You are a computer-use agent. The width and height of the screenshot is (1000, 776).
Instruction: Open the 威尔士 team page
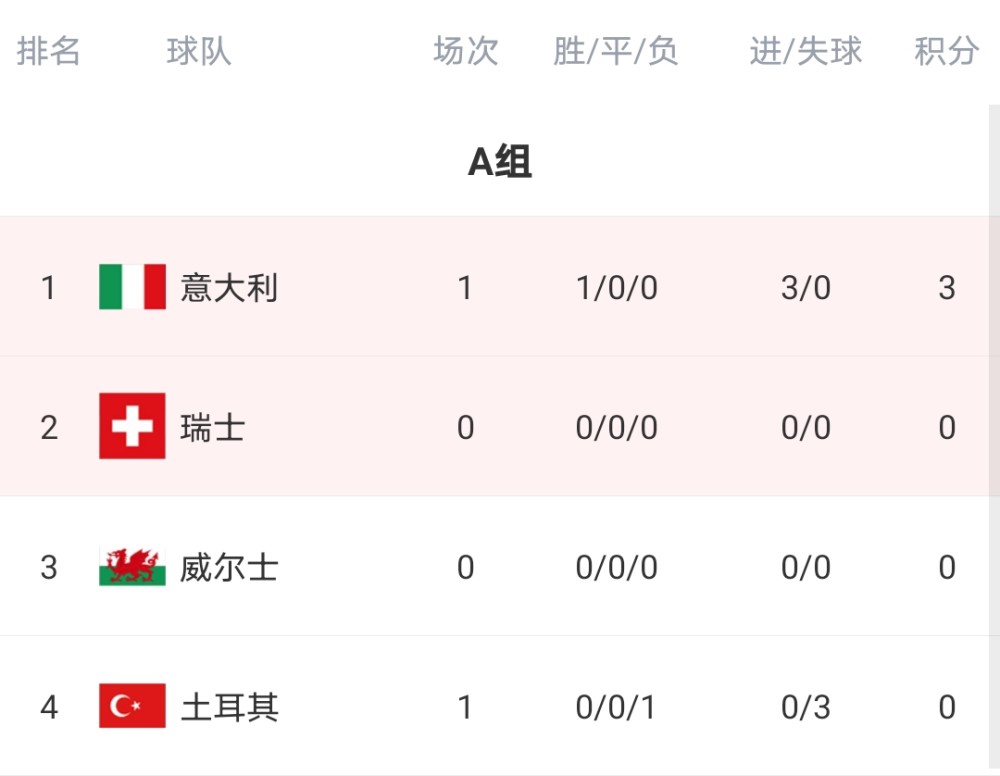pos(229,567)
